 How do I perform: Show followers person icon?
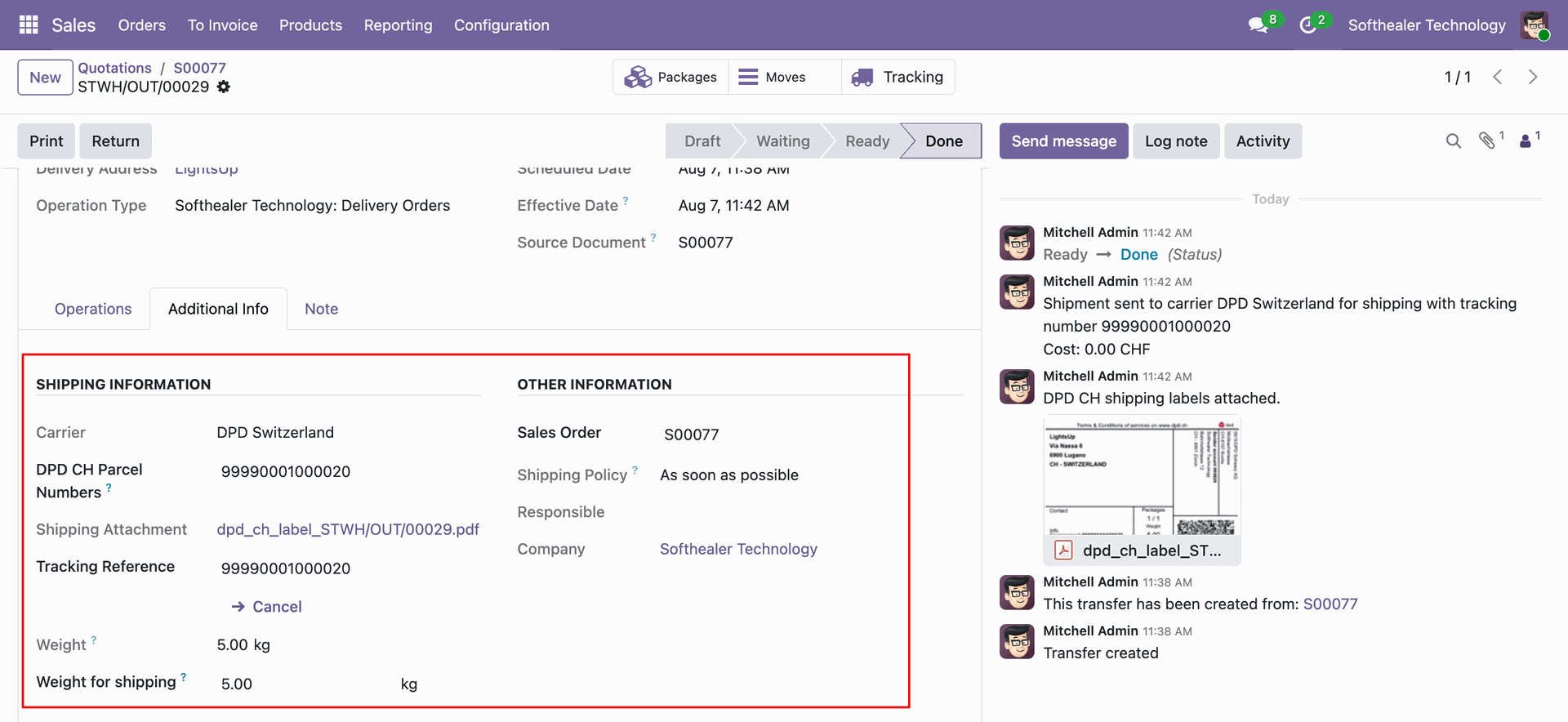[x=1526, y=141]
